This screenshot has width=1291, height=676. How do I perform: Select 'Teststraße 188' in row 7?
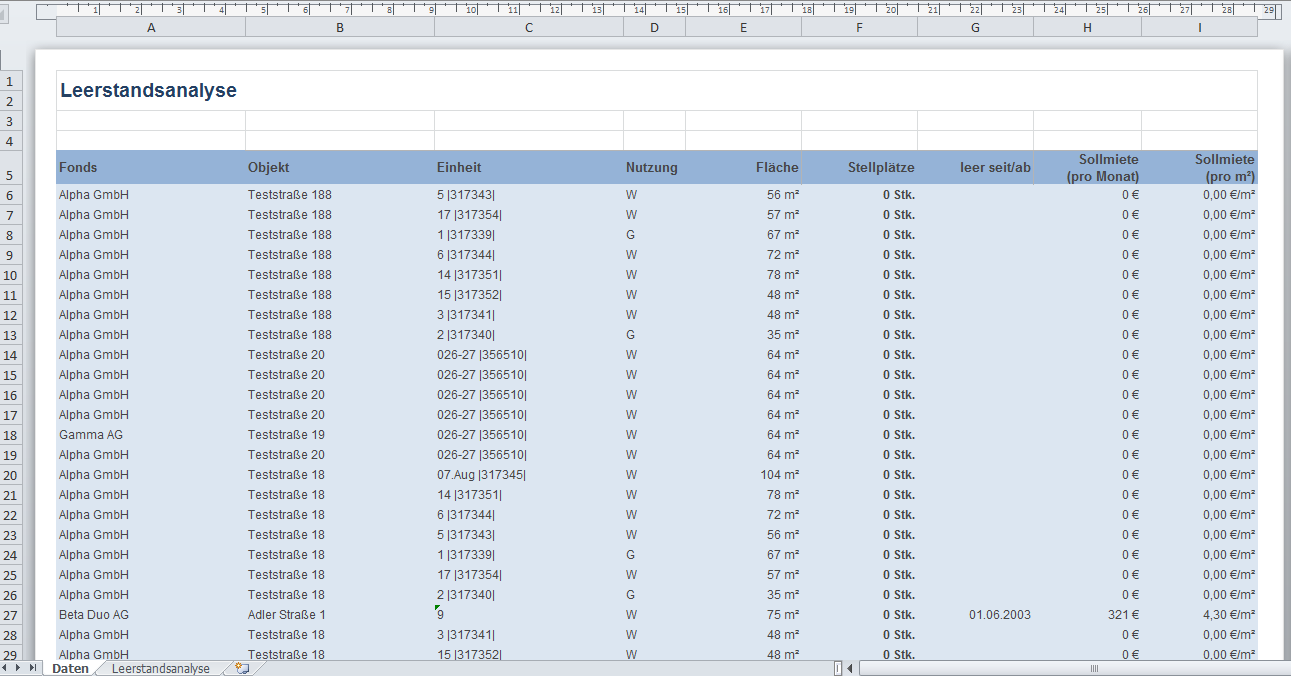pos(340,215)
